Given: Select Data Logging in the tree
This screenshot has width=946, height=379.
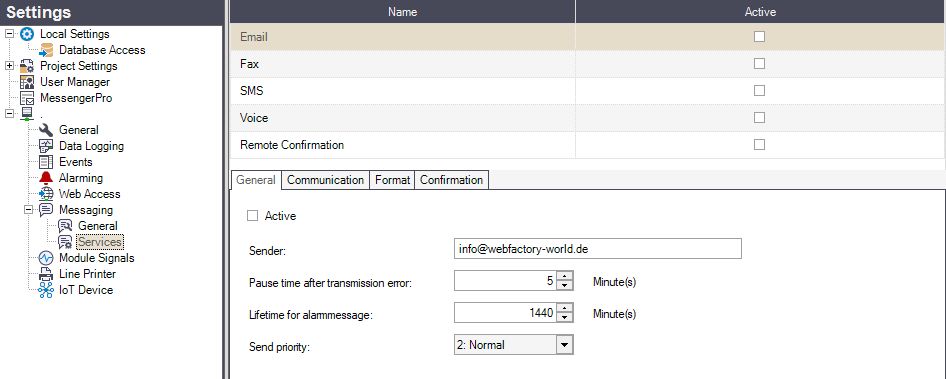Looking at the screenshot, I should tap(91, 146).
